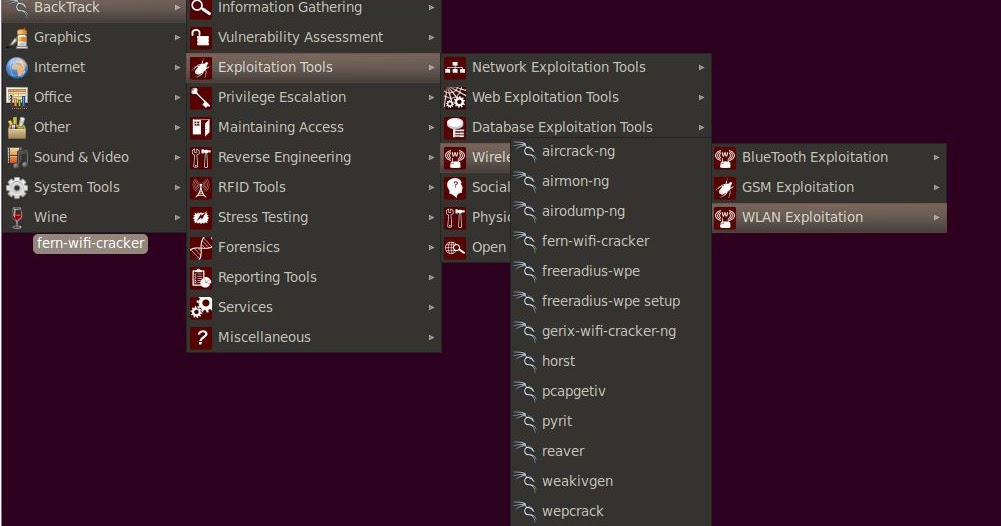
Task: Open the Other category menu
Action: [x=94, y=127]
